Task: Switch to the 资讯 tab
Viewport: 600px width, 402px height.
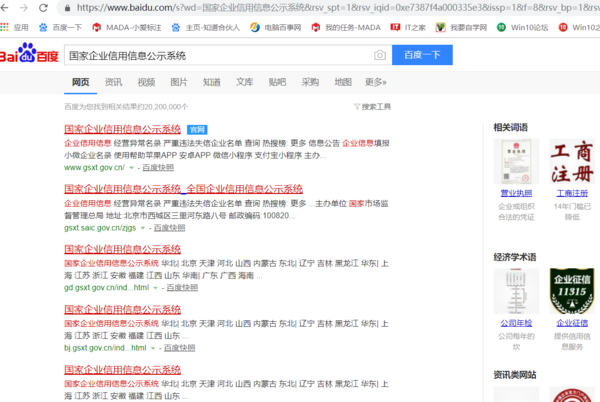Action: click(x=113, y=82)
